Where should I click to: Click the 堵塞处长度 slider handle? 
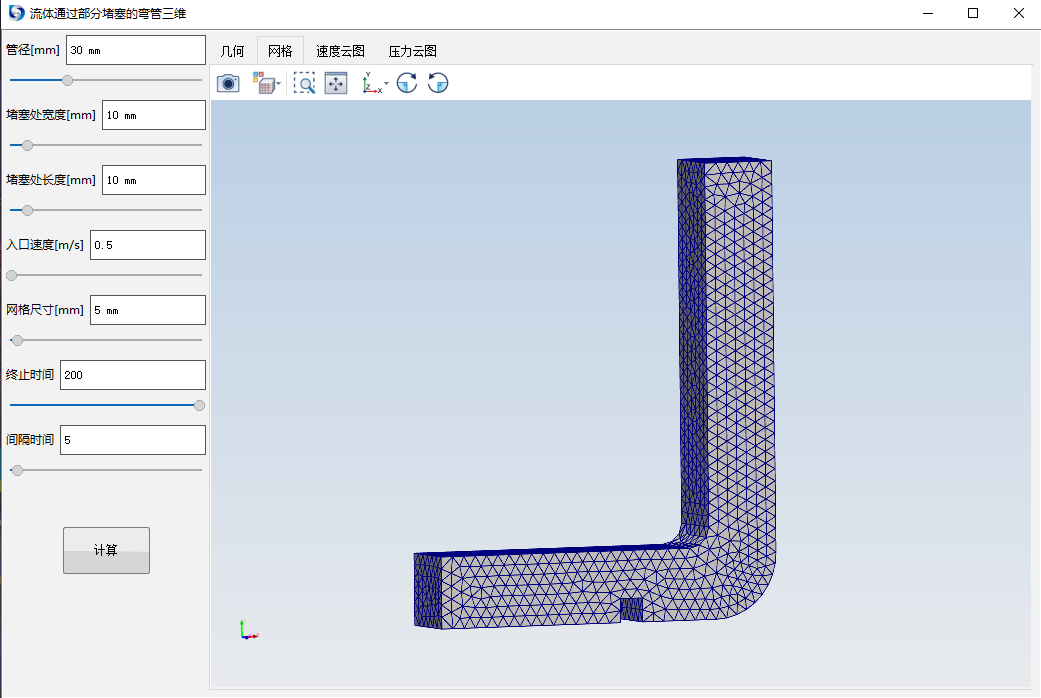click(27, 211)
